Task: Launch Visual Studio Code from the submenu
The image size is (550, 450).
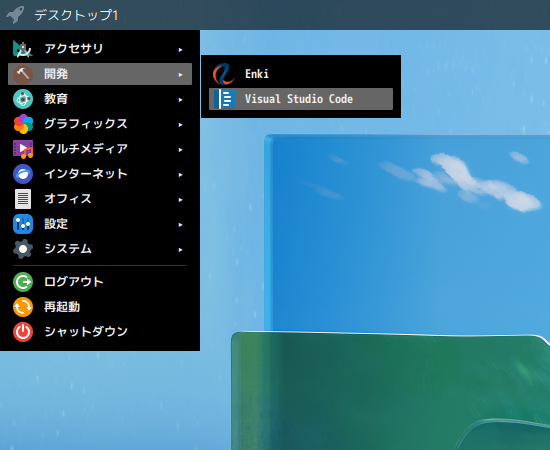Action: tap(301, 99)
